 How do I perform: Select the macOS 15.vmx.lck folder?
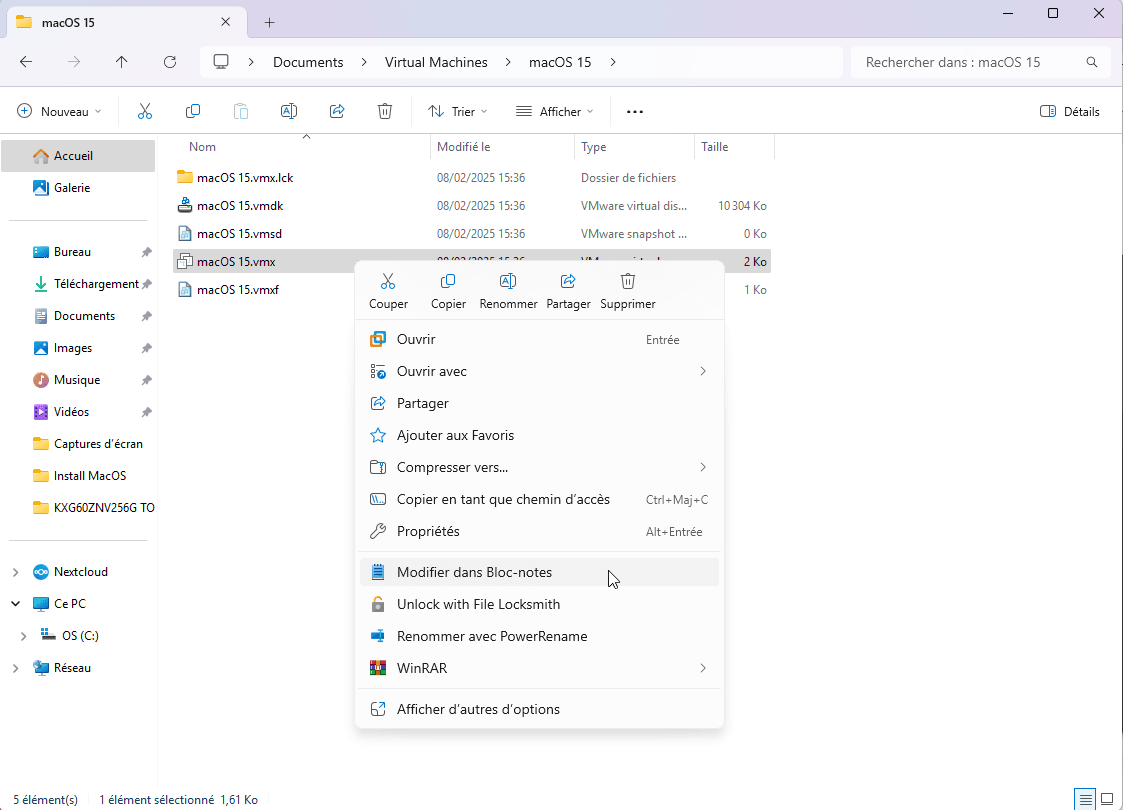245,178
